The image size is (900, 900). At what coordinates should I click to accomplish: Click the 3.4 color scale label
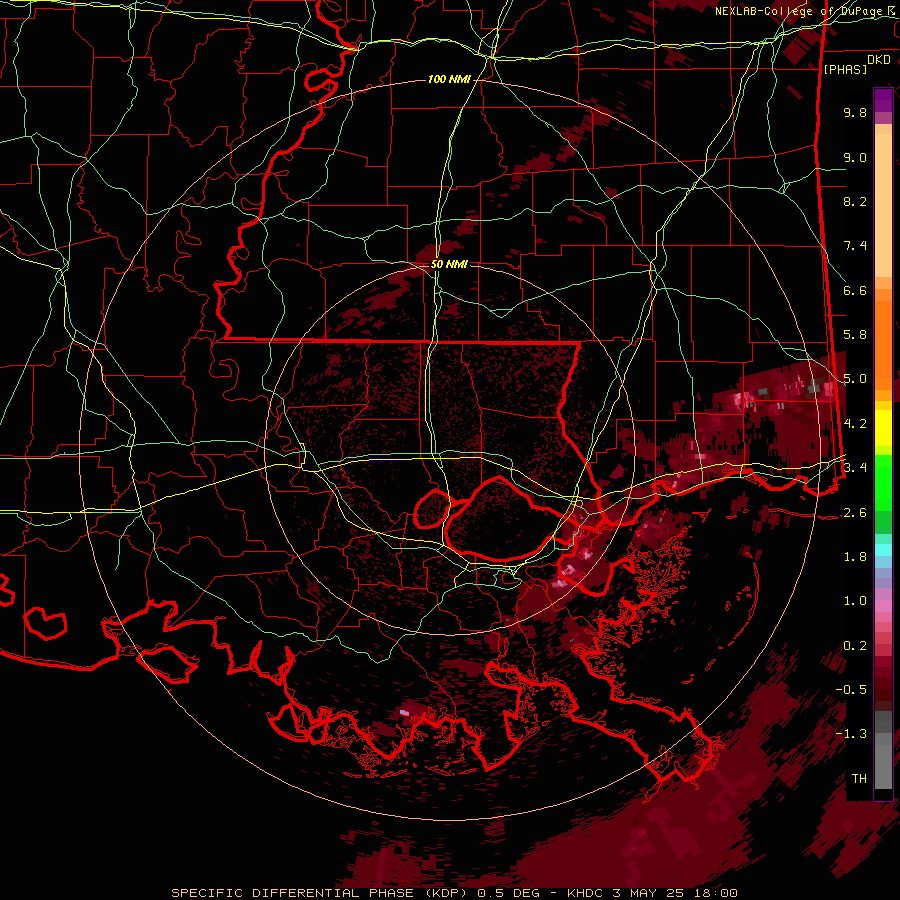[x=855, y=467]
